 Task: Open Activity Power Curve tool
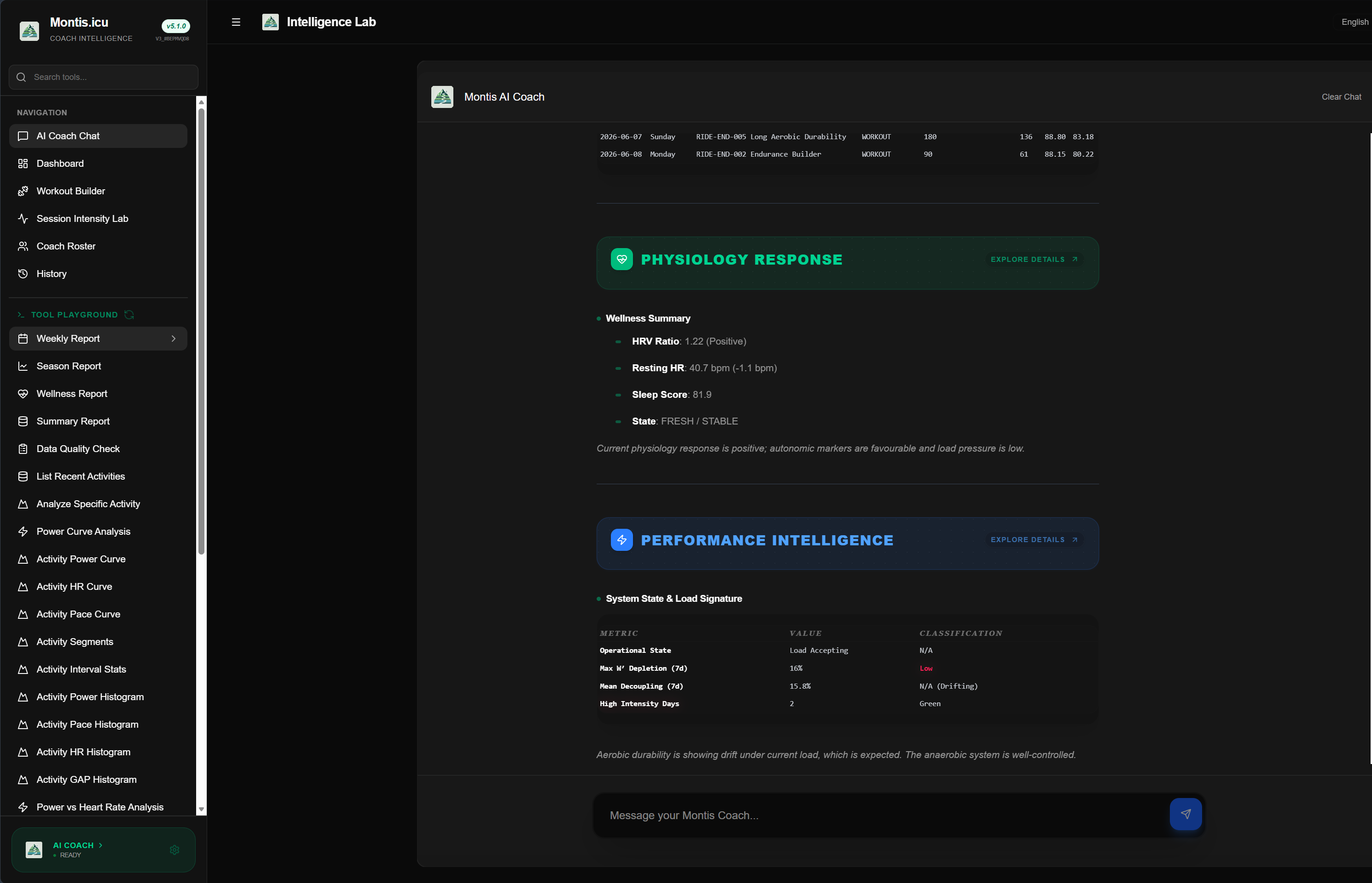[98, 559]
